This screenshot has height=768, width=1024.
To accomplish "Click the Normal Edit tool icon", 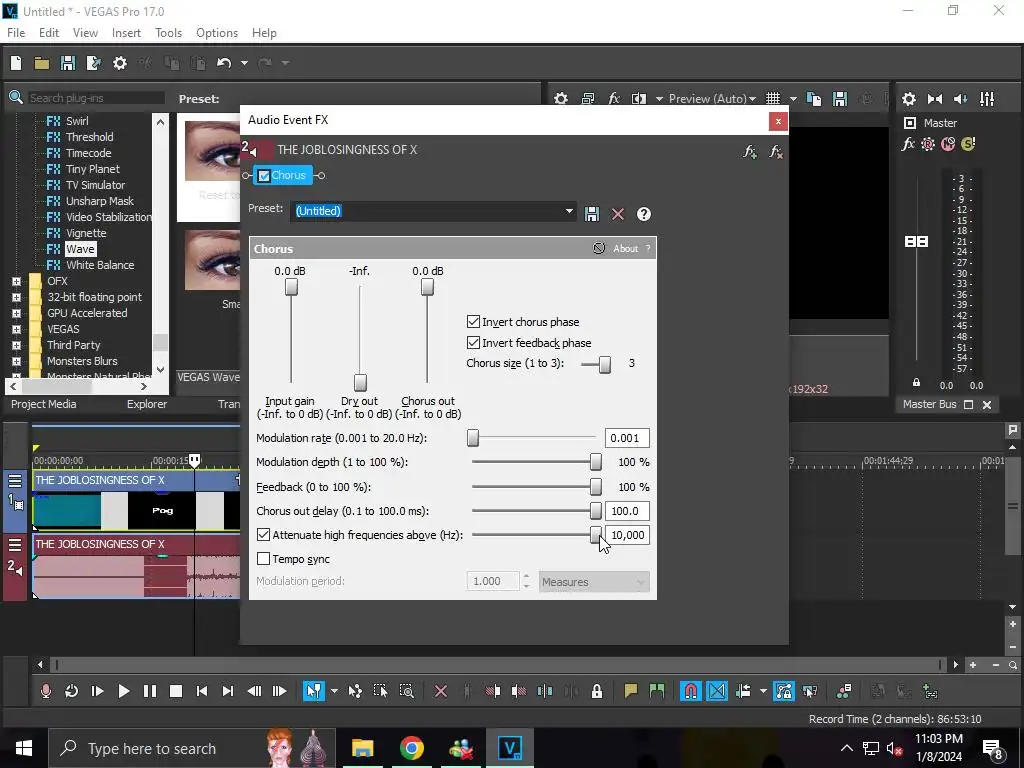I will (x=314, y=691).
